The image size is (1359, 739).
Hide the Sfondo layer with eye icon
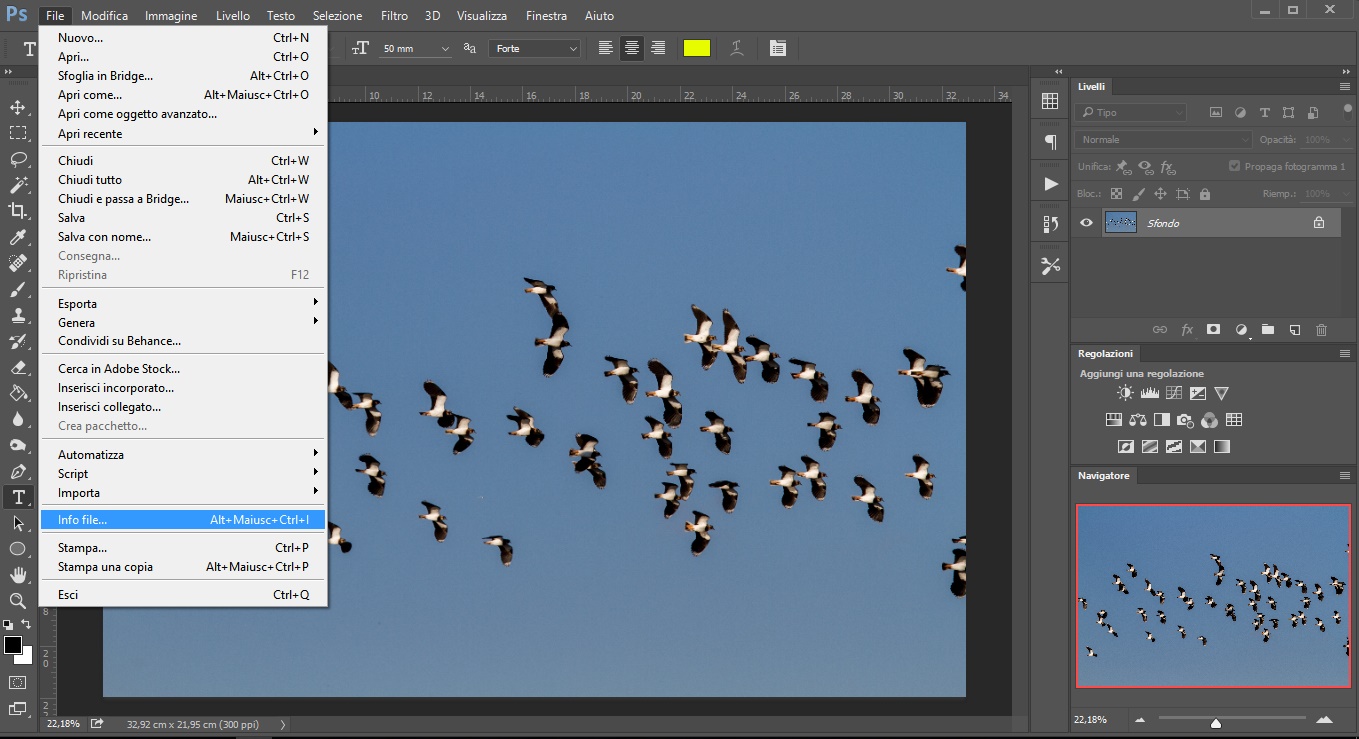coord(1087,223)
